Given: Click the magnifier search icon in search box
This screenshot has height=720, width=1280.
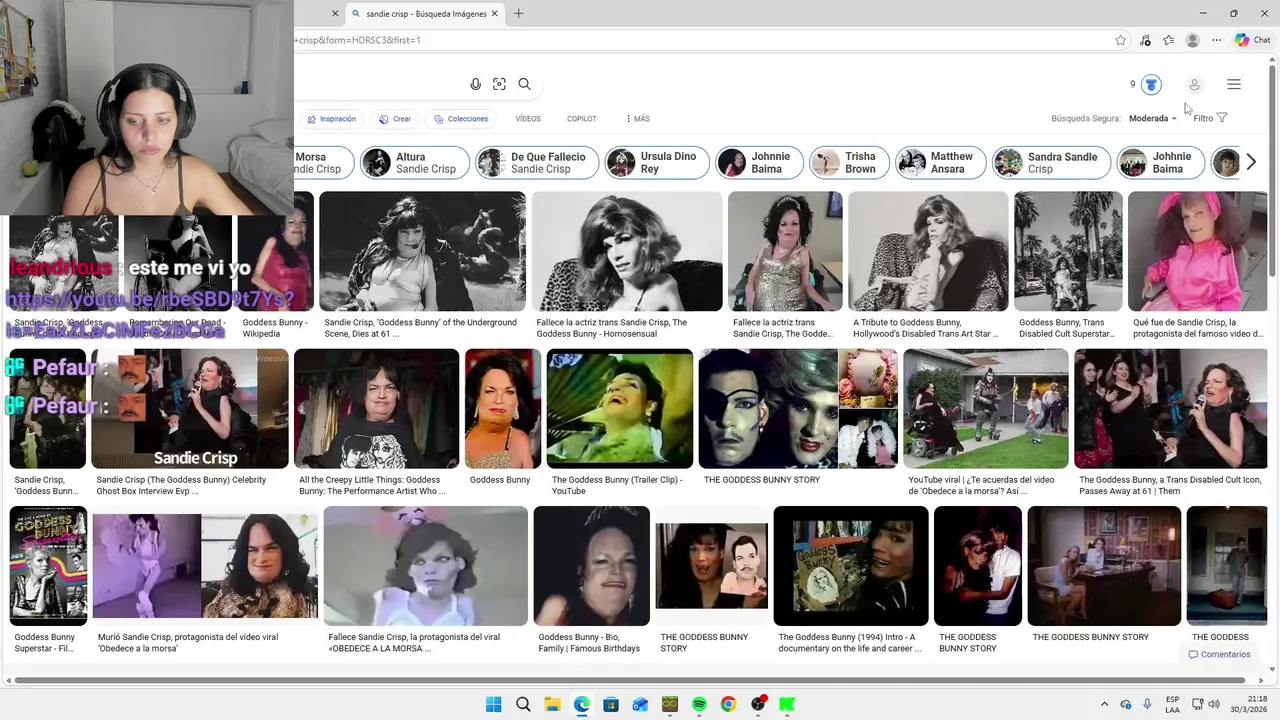Looking at the screenshot, I should coord(524,84).
